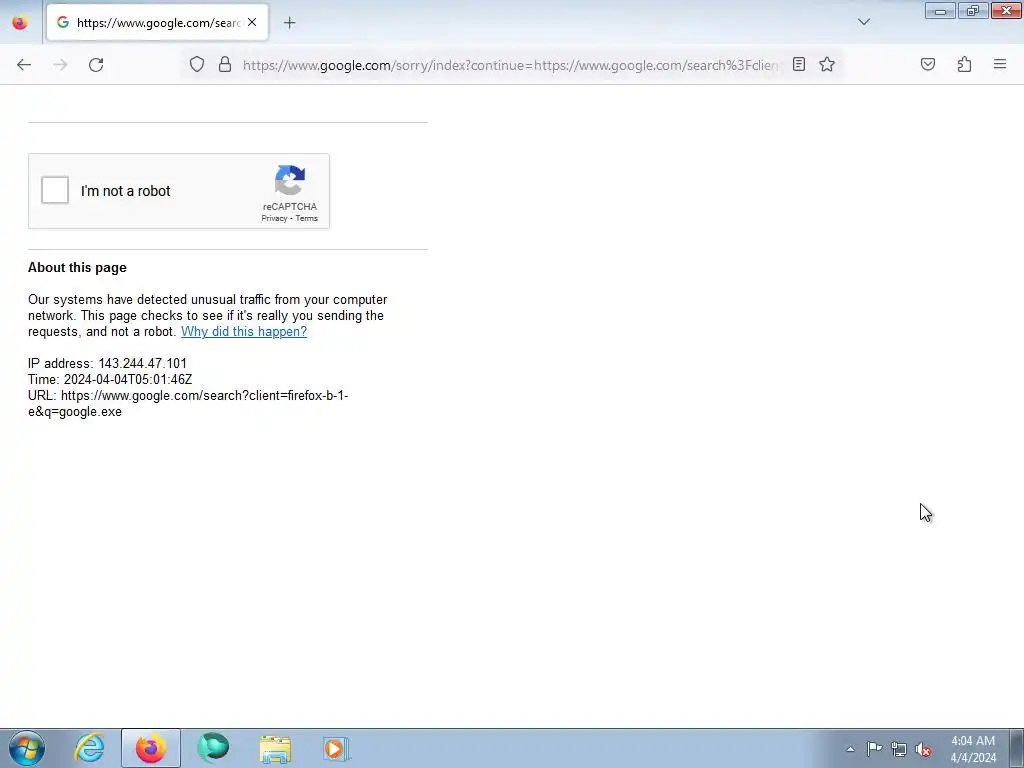Open network status tray icon

[x=899, y=749]
